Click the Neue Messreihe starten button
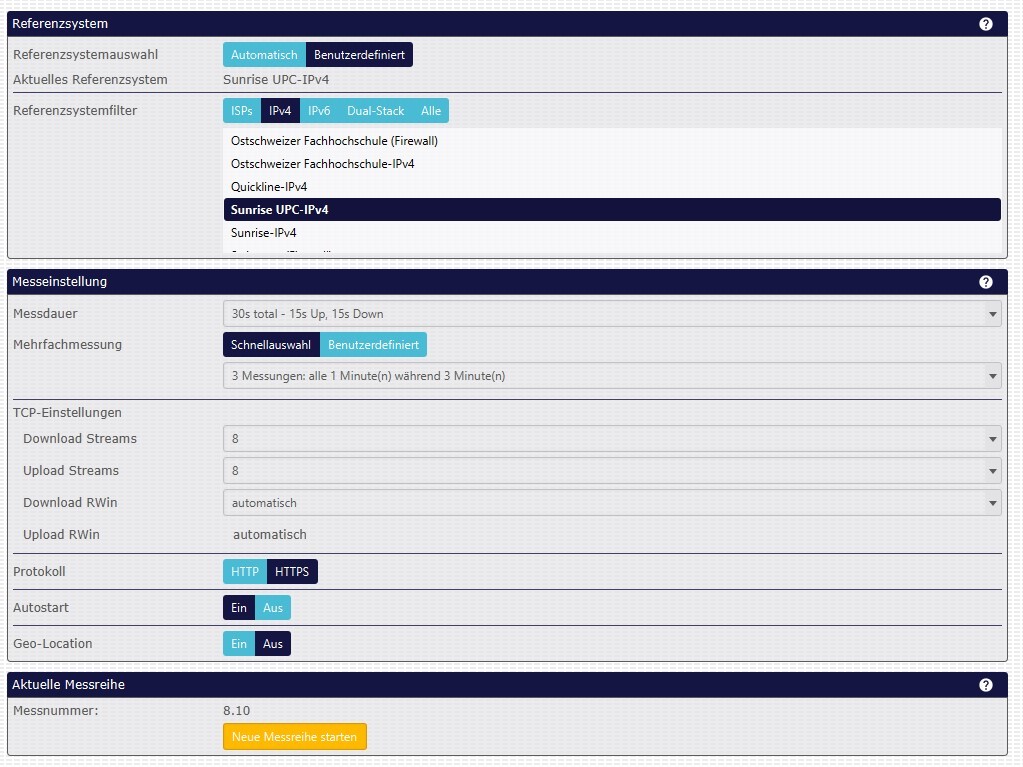Screen dimensions: 1023x767 [x=295, y=737]
